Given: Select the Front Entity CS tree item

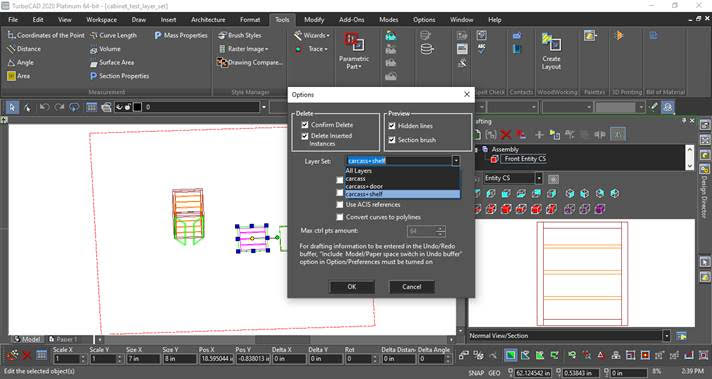Looking at the screenshot, I should pos(525,159).
